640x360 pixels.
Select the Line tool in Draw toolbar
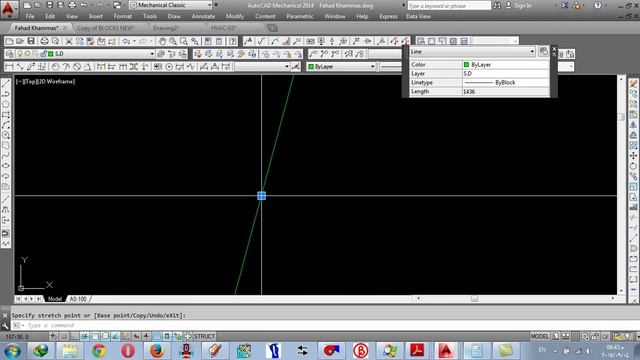(6, 84)
